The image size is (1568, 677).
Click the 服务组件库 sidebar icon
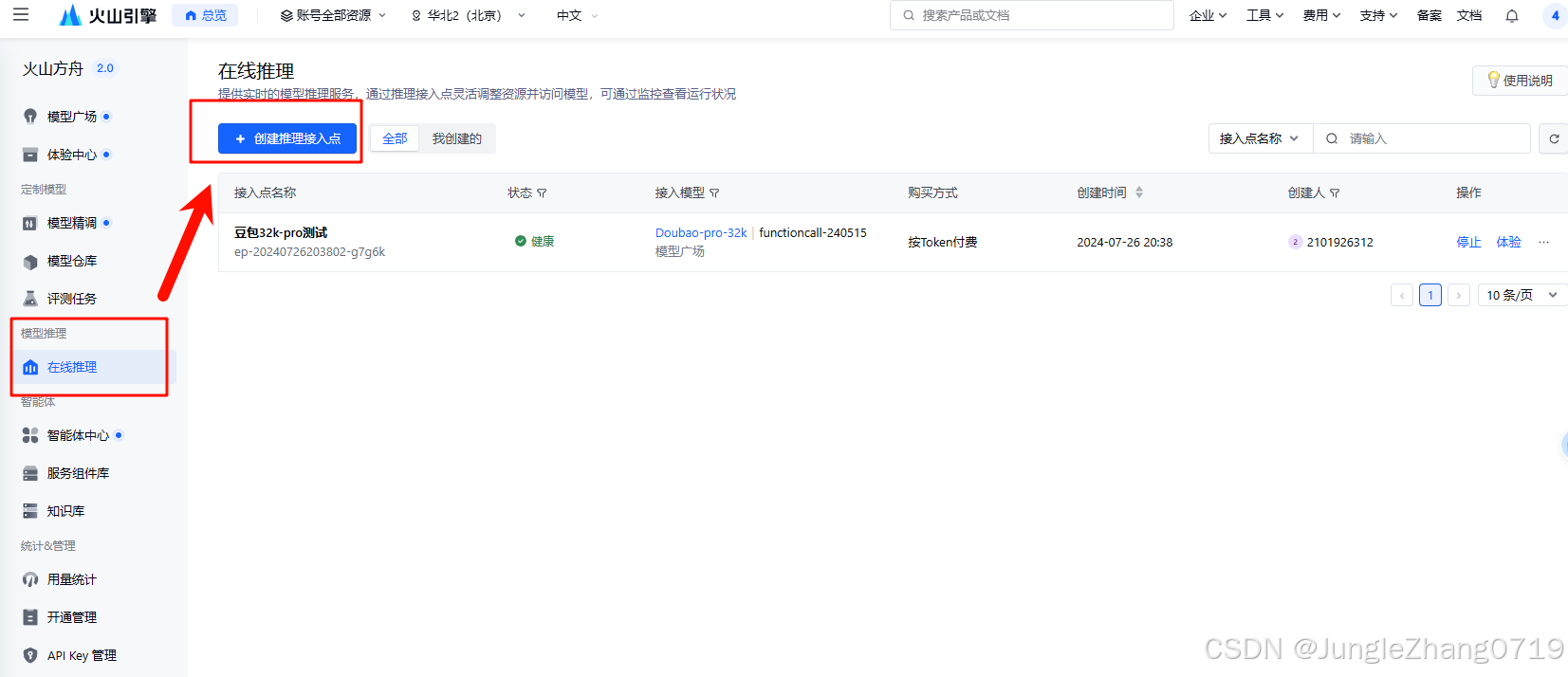pyautogui.click(x=30, y=473)
